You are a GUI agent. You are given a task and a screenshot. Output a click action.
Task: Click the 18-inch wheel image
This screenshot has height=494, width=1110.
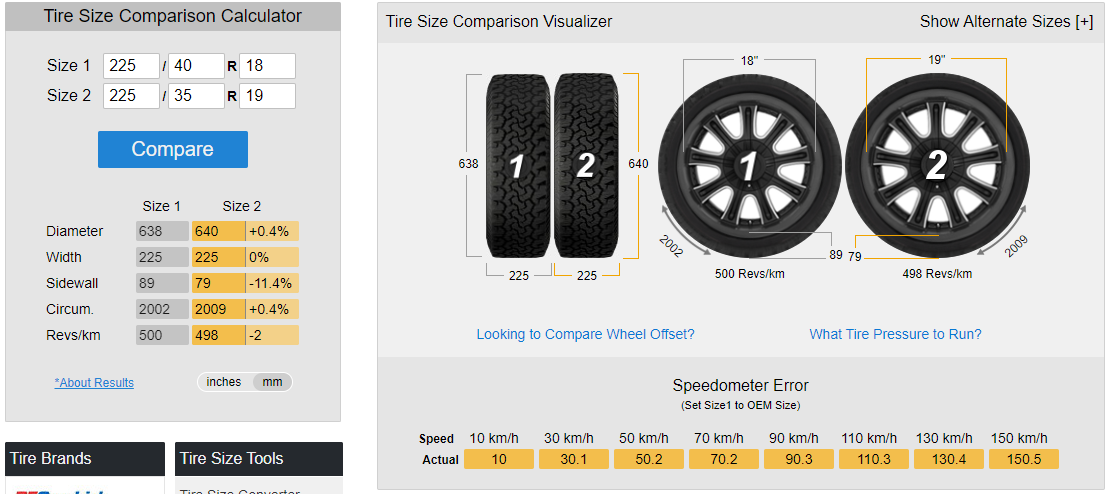coord(750,166)
